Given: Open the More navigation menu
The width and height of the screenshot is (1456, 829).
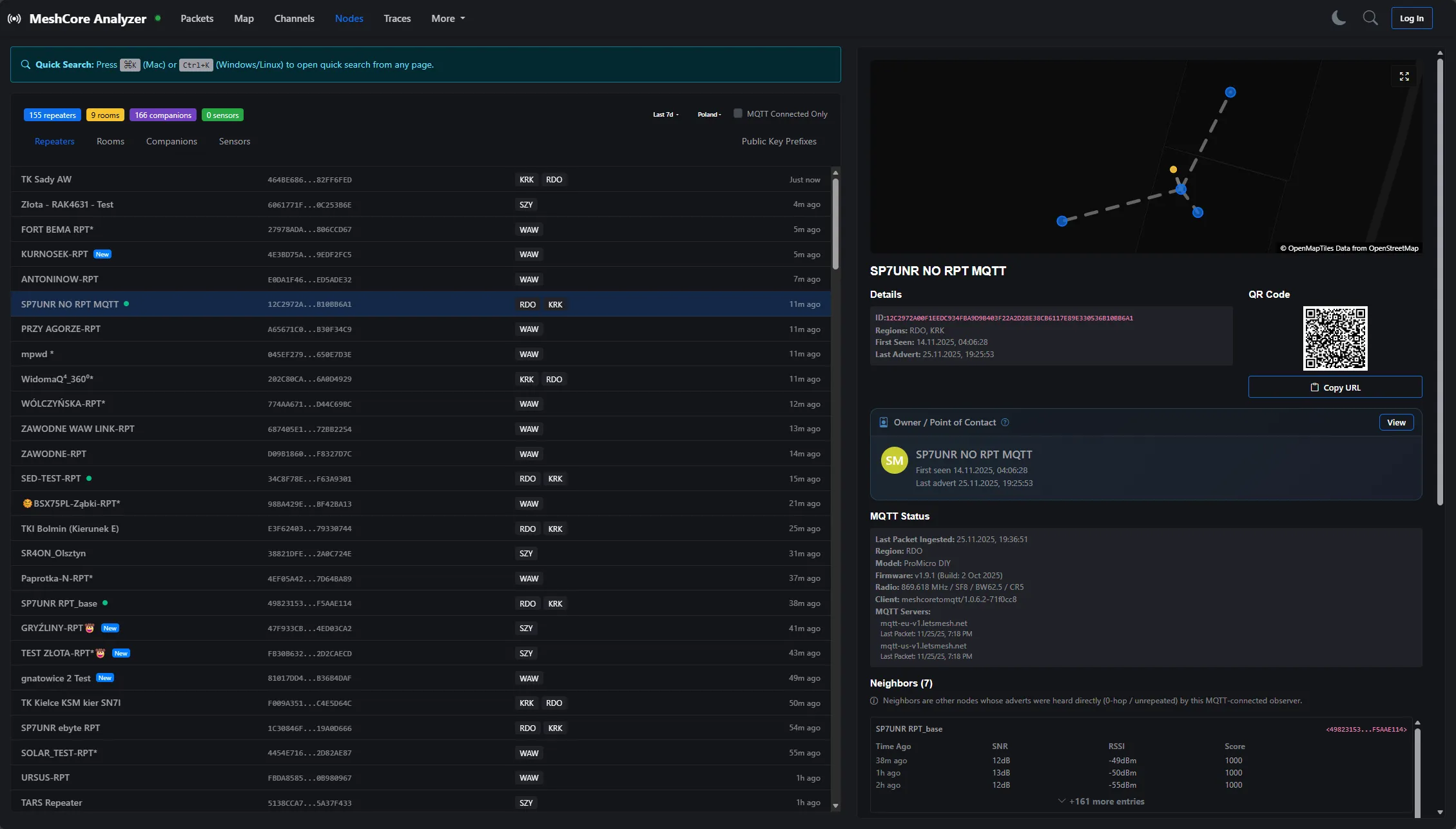Looking at the screenshot, I should (x=448, y=19).
